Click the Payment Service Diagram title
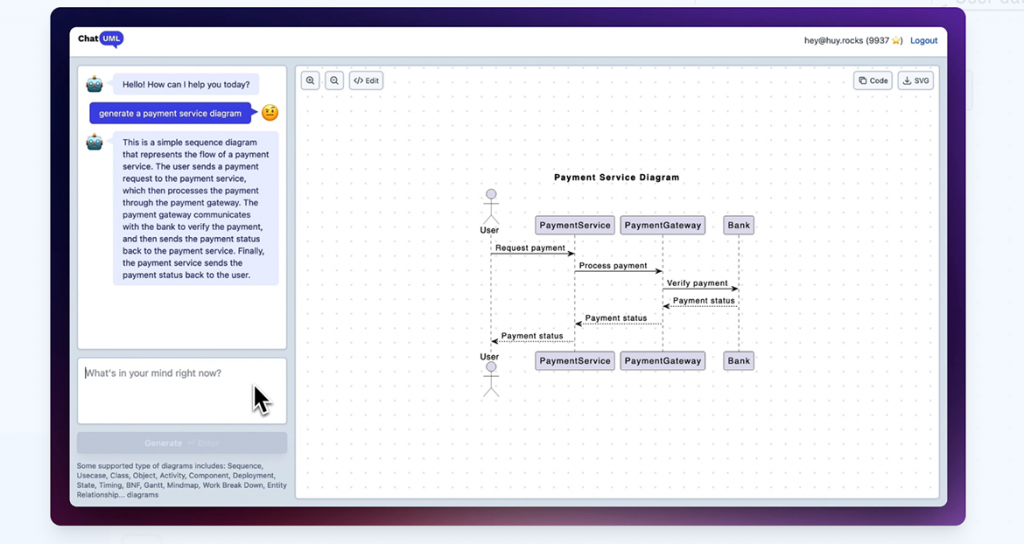The height and width of the screenshot is (544, 1024). coord(616,177)
